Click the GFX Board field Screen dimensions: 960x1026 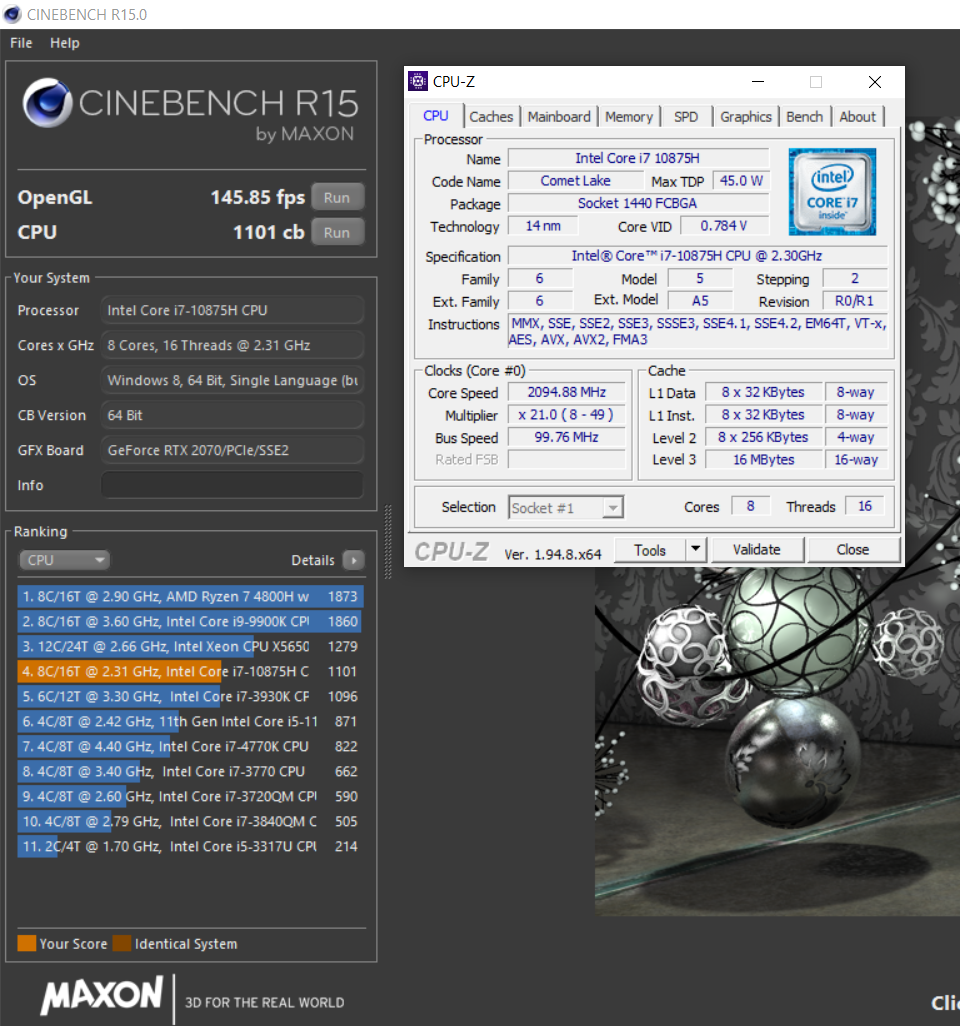(232, 450)
